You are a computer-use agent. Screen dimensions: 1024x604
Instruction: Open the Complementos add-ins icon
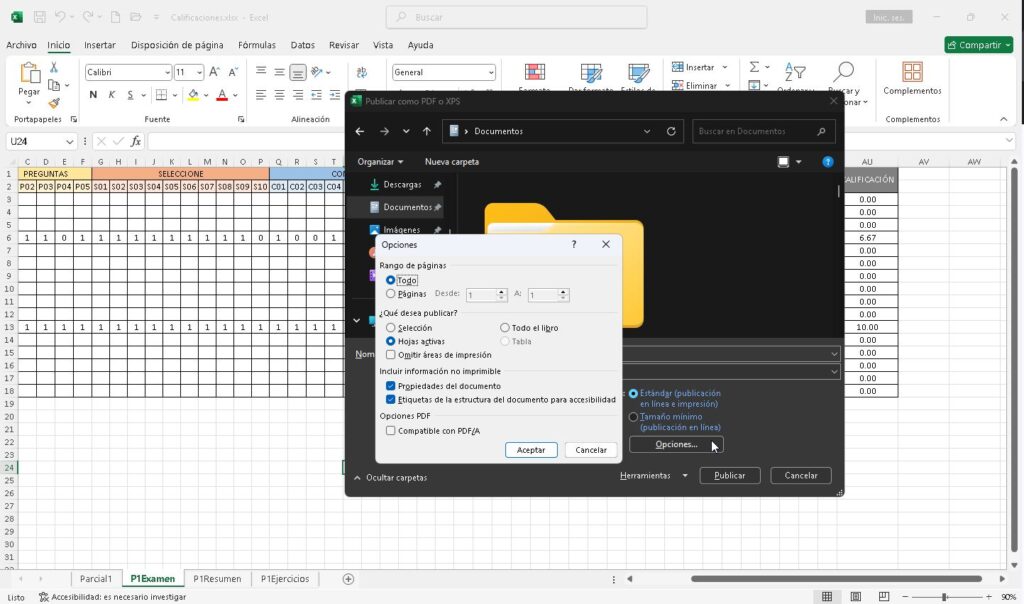pos(912,73)
